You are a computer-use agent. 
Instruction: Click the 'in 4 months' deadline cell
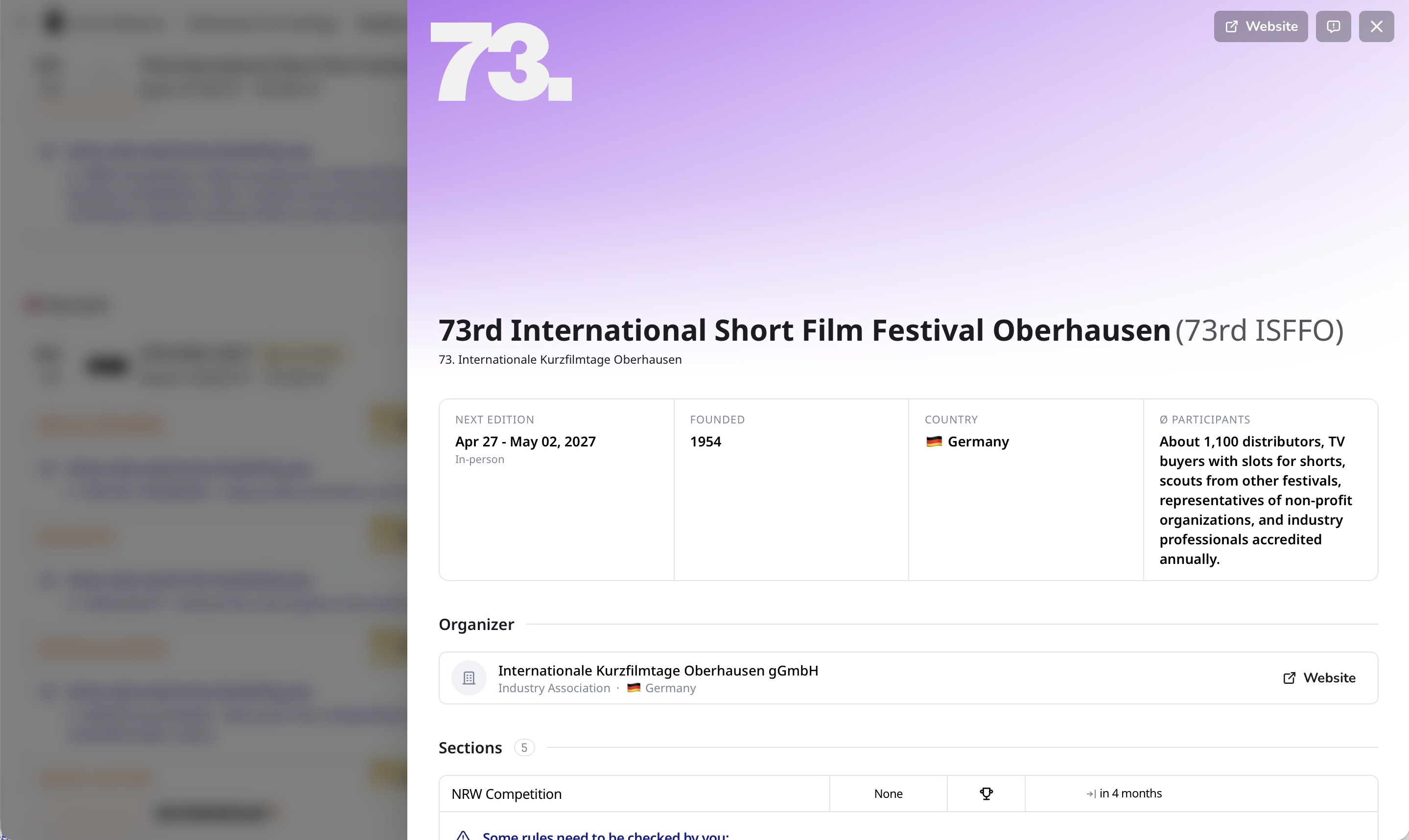coord(1124,793)
